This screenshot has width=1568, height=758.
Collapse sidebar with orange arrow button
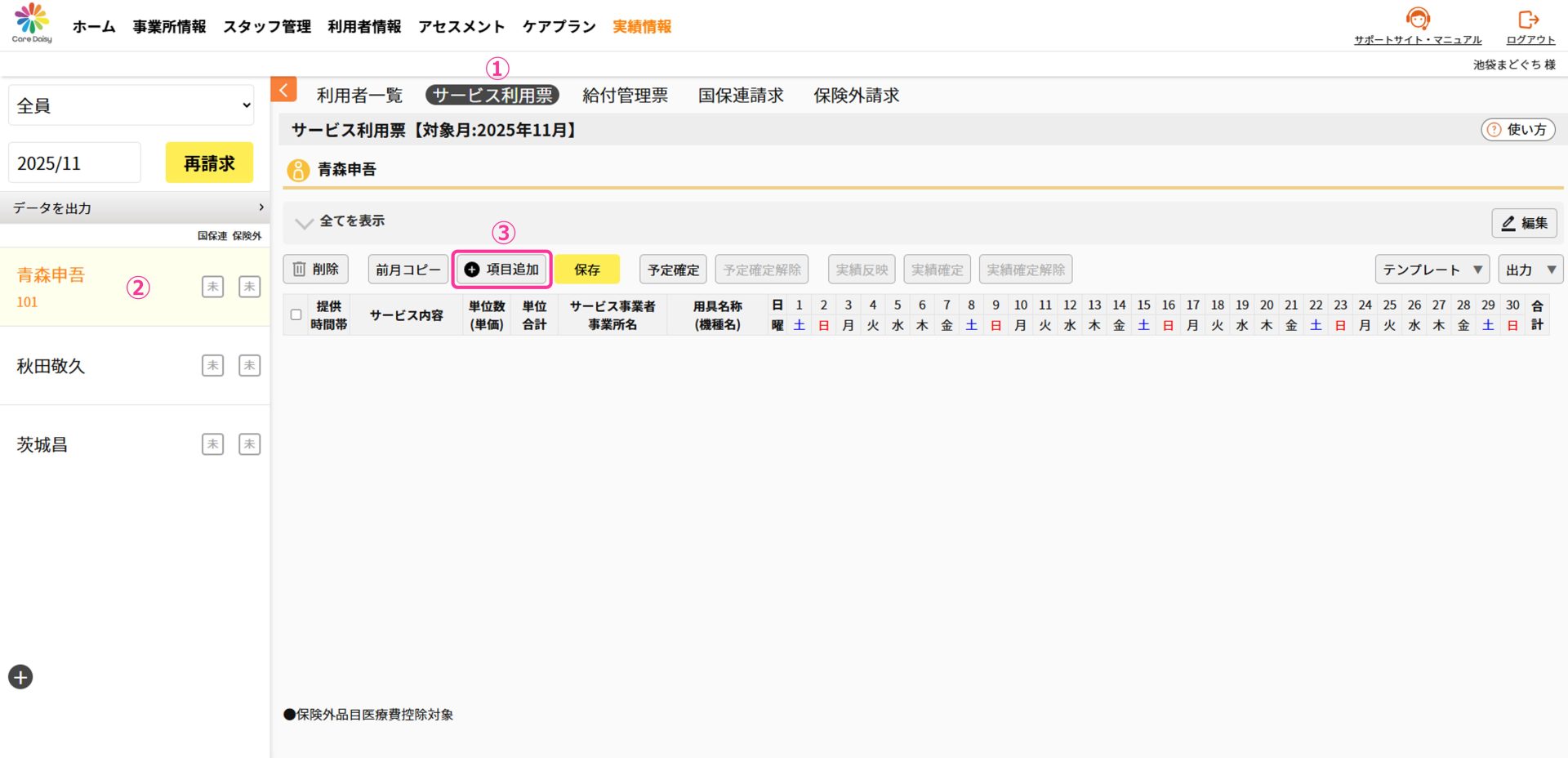pos(283,90)
